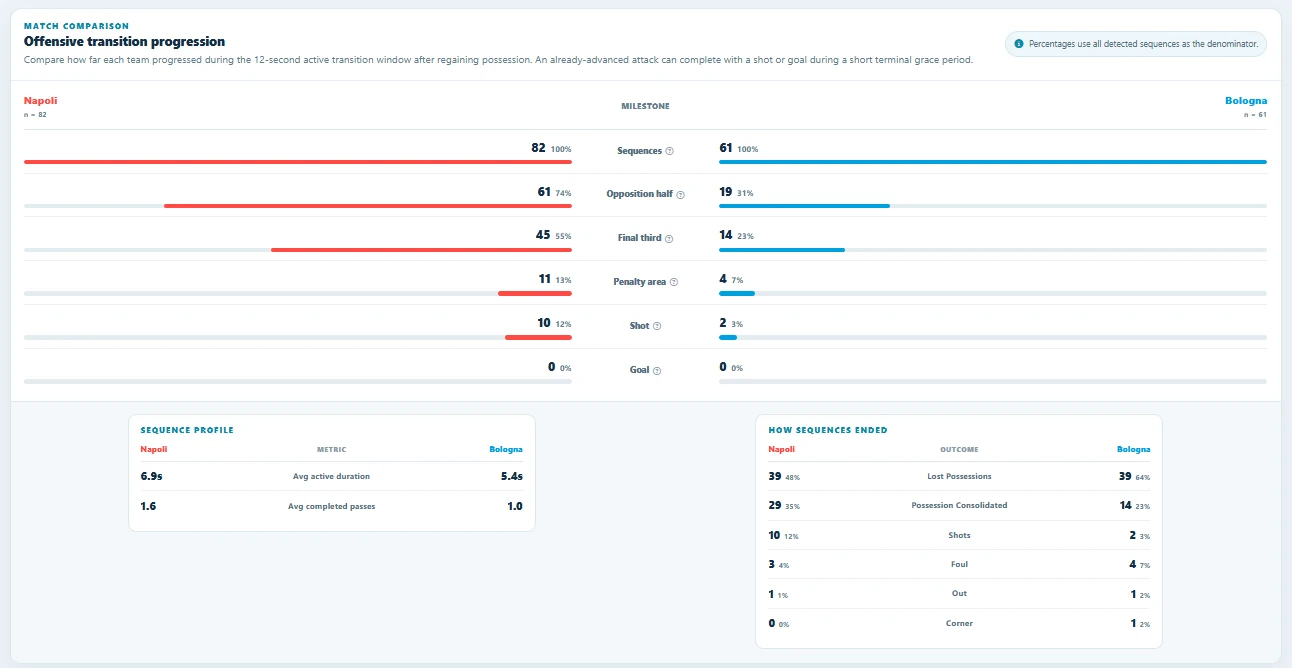Click the "Penalty area" milestone label
Screen dimensions: 1292x668
(640, 282)
